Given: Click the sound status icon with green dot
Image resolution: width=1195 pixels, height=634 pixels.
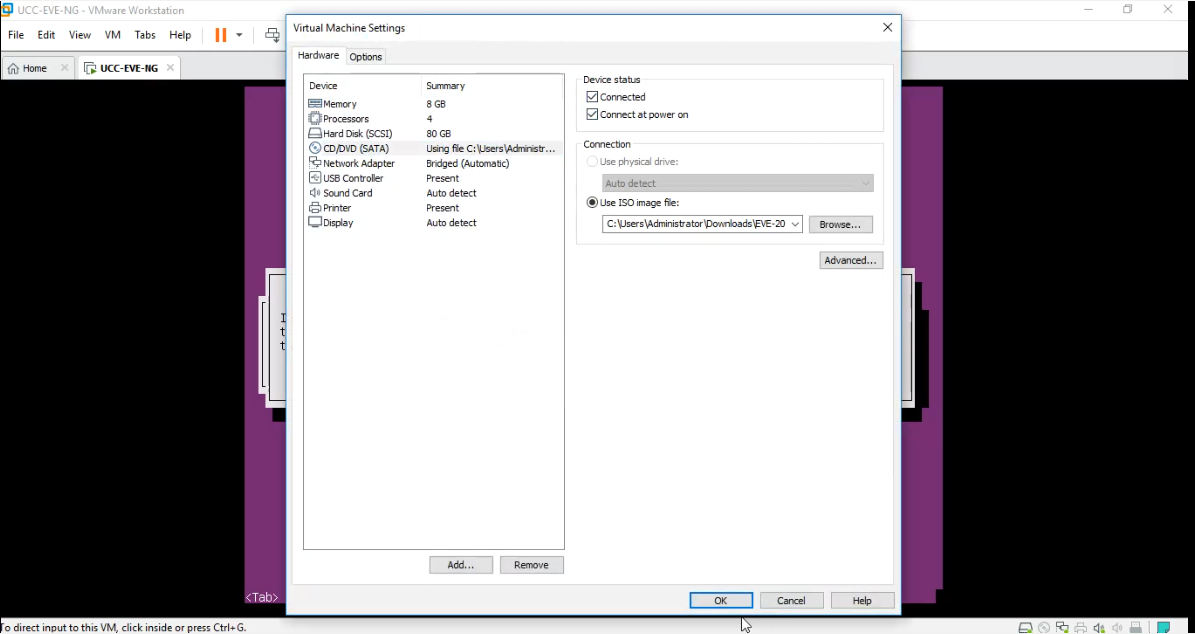Looking at the screenshot, I should click(x=1099, y=628).
